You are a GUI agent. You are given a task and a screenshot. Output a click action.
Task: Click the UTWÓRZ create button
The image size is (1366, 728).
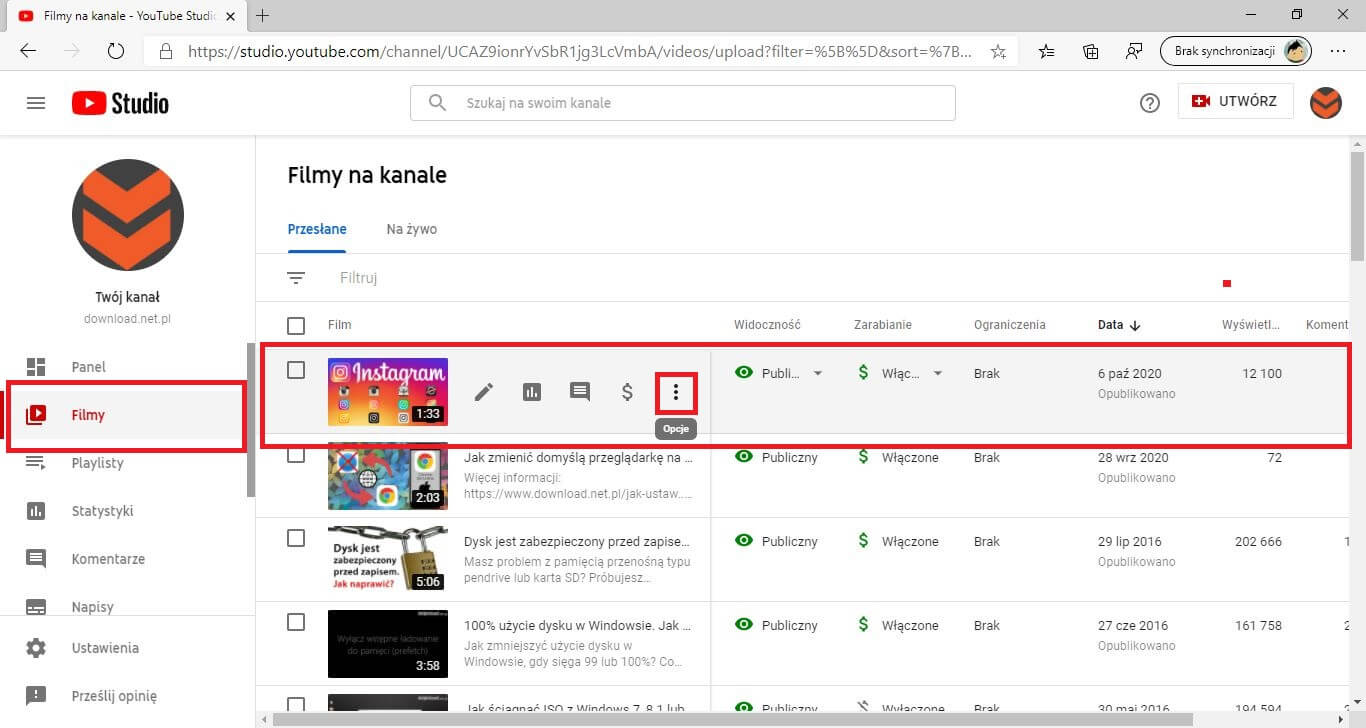pos(1235,101)
